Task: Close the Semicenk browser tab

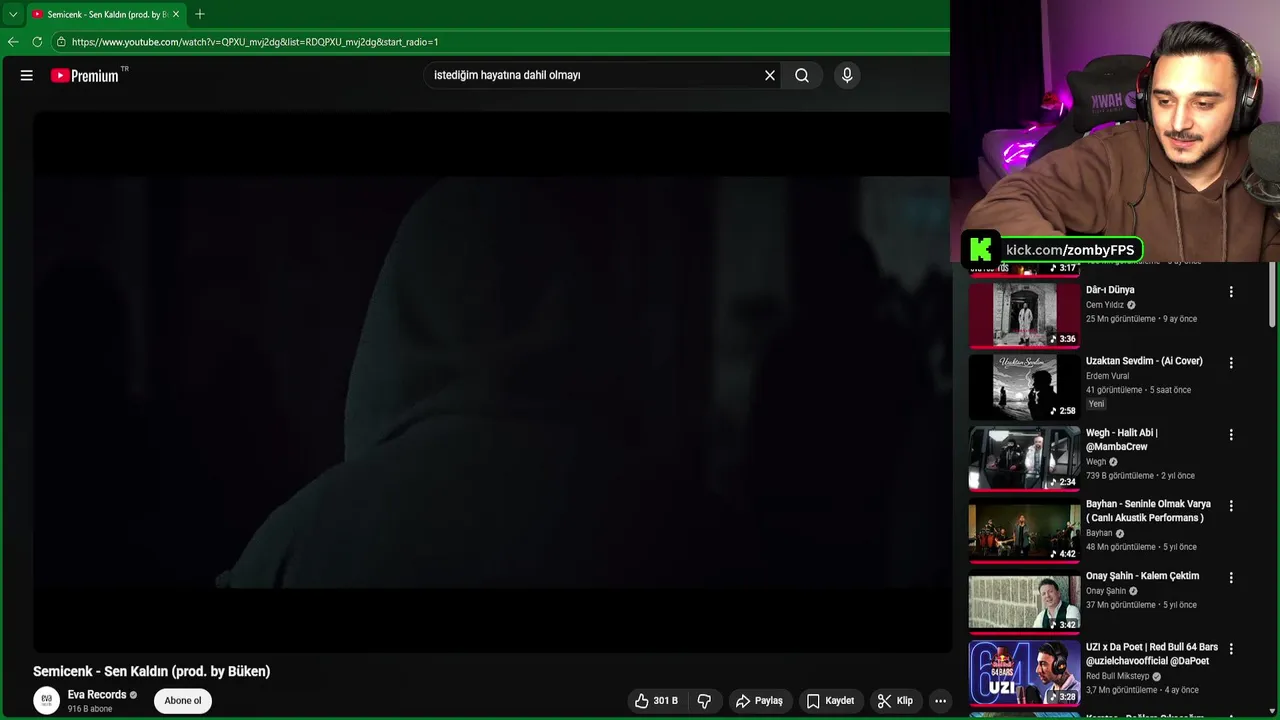Action: pos(176,14)
